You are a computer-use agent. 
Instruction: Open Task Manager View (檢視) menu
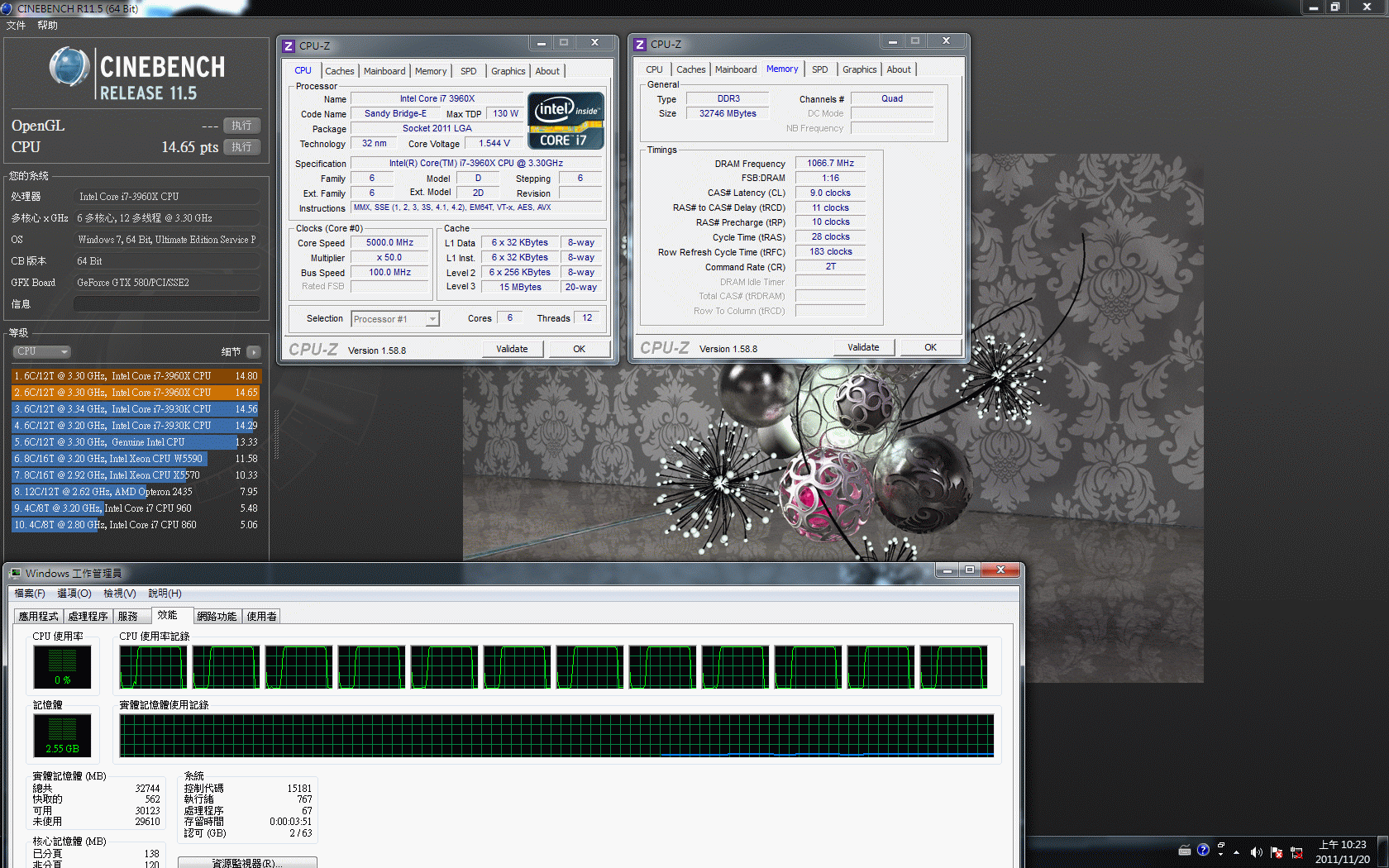[119, 594]
